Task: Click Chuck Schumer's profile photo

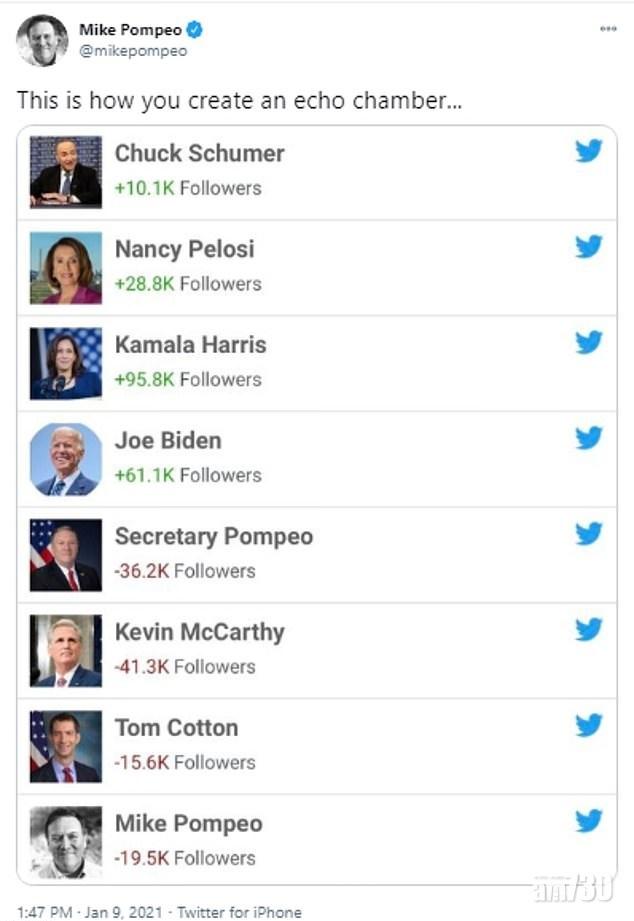Action: coord(66,171)
